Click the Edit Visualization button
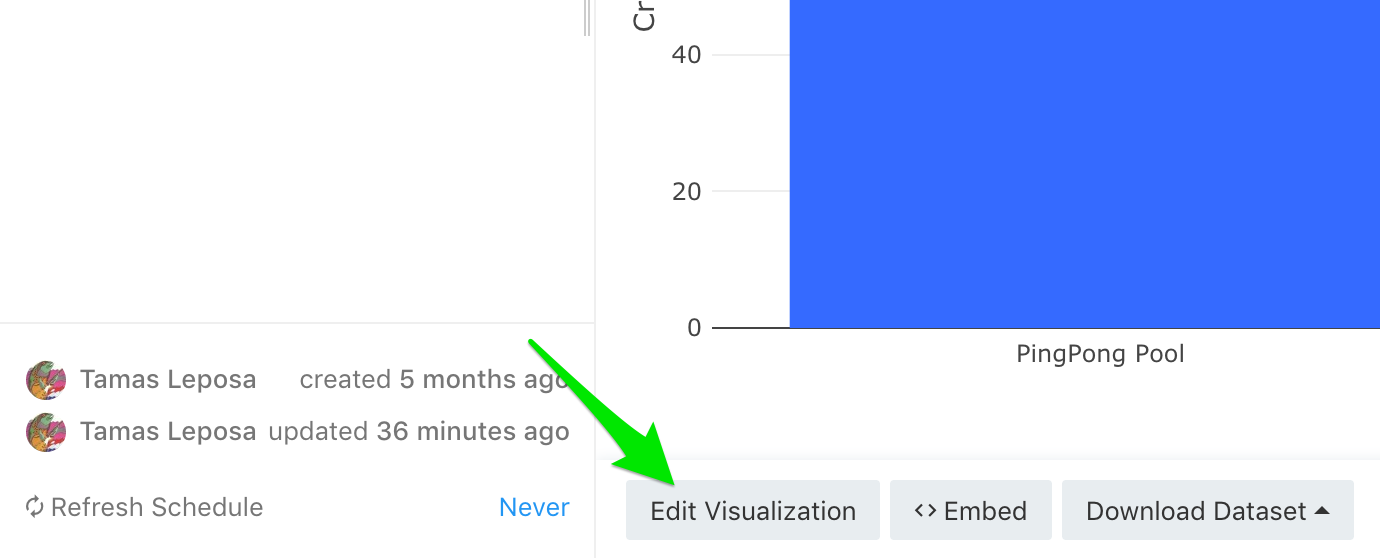 [753, 510]
